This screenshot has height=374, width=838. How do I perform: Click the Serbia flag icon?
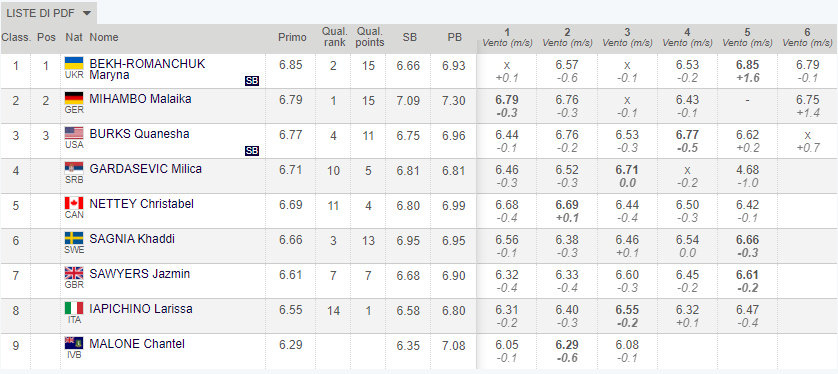(74, 168)
